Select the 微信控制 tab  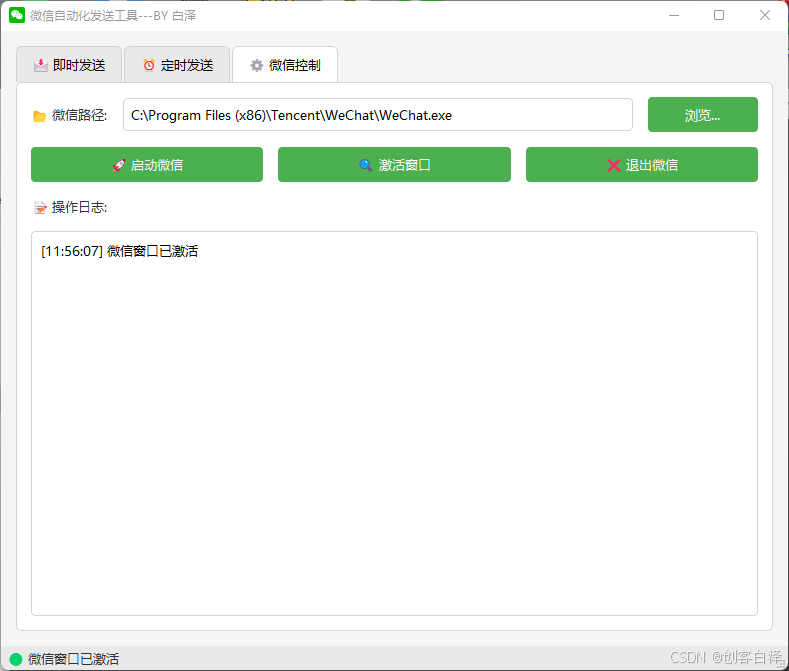point(285,64)
